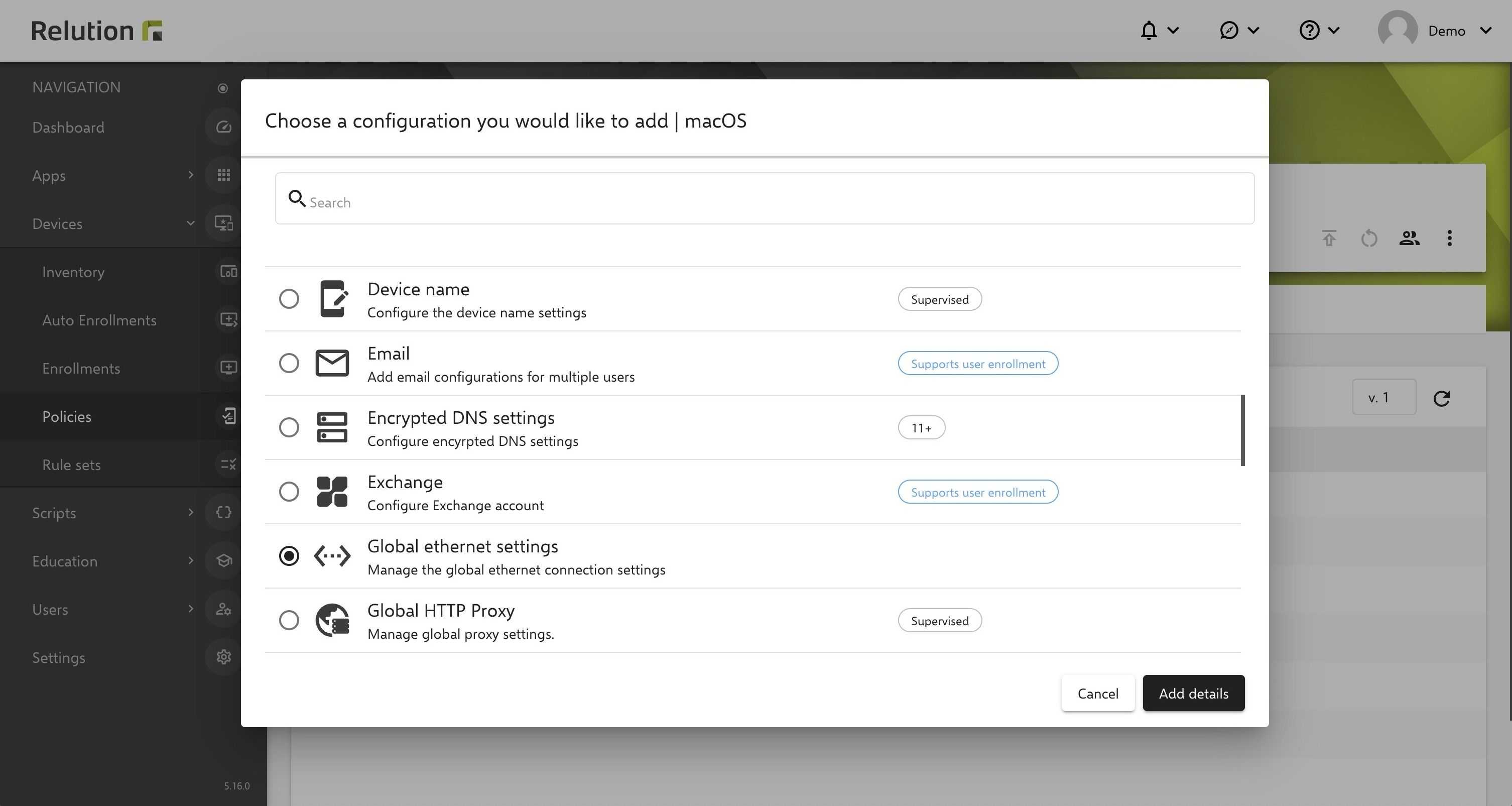Click the Supervised badge on Device name
The image size is (1512, 806).
940,299
